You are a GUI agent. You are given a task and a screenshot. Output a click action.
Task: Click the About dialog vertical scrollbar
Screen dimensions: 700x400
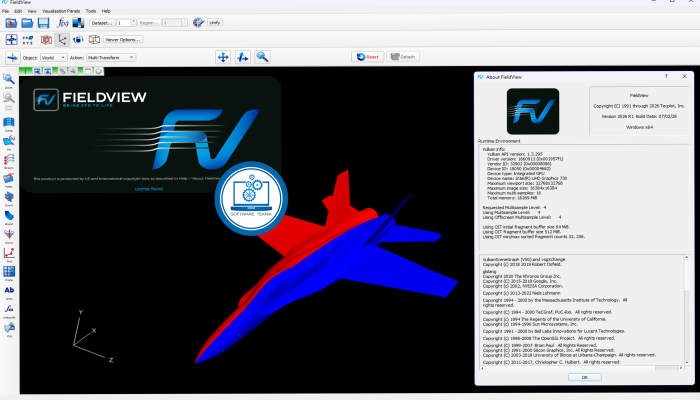click(687, 310)
